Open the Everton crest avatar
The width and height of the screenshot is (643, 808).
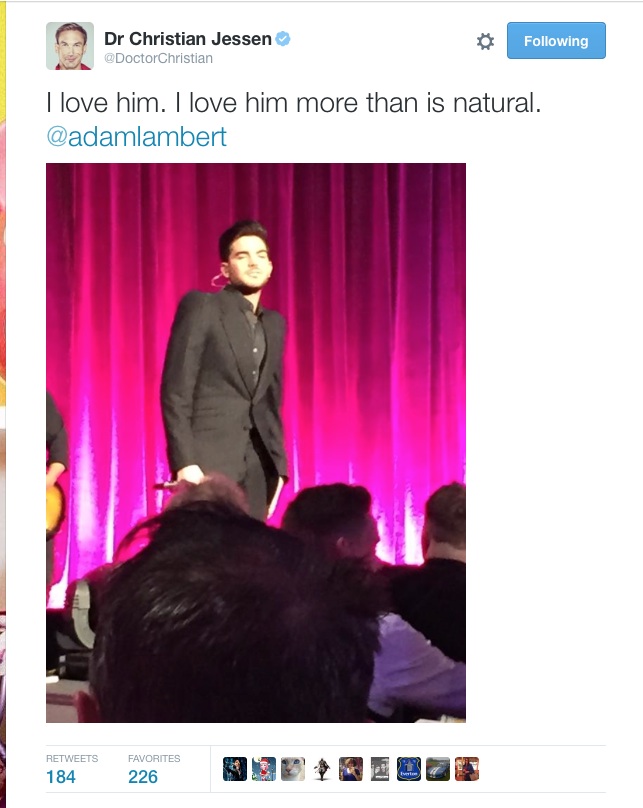[409, 769]
